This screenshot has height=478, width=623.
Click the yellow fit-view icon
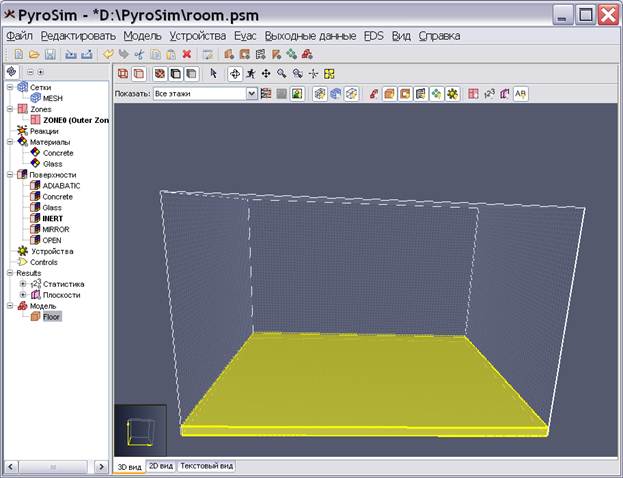click(329, 74)
